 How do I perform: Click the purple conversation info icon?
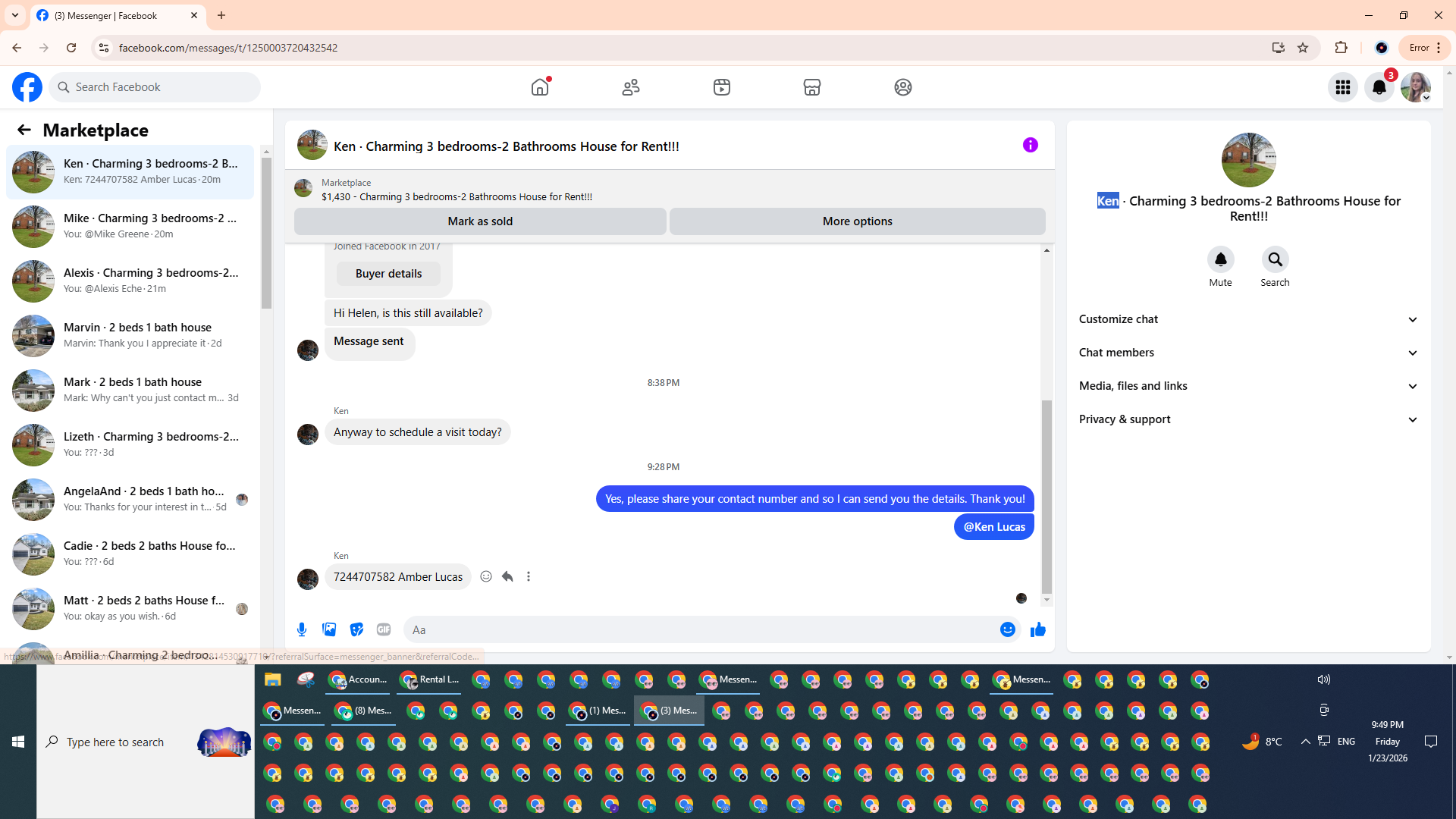1030,145
